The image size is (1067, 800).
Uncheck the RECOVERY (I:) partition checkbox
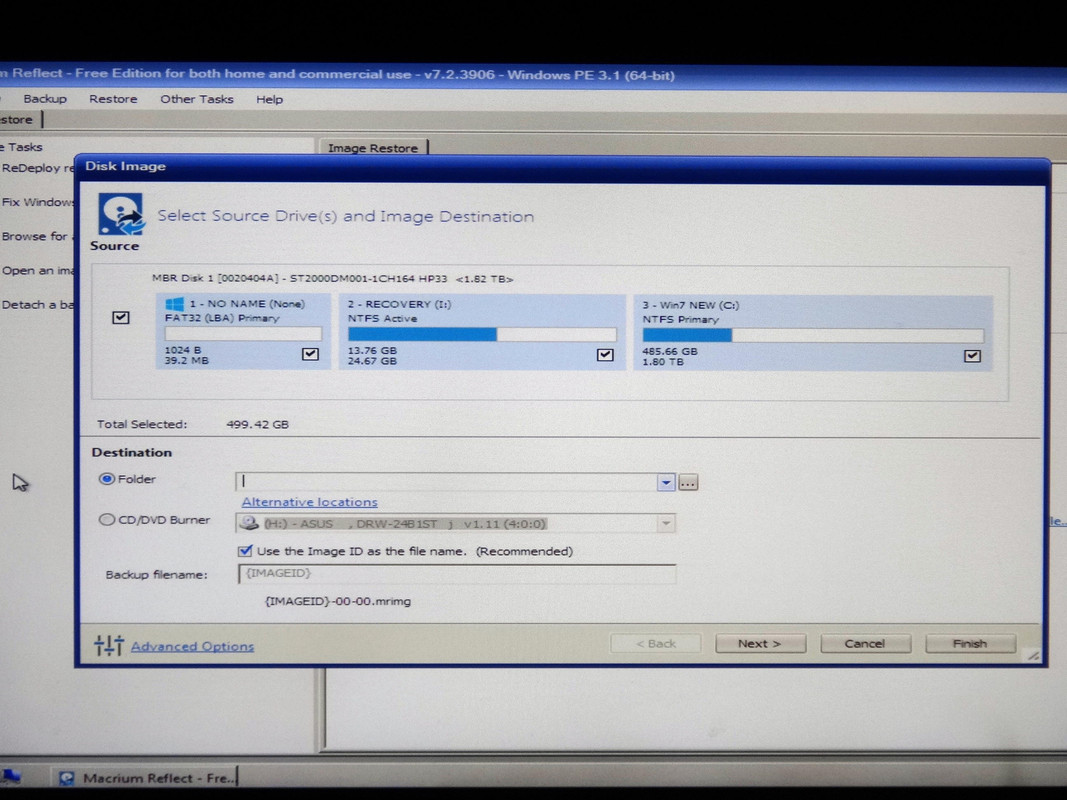click(x=605, y=354)
